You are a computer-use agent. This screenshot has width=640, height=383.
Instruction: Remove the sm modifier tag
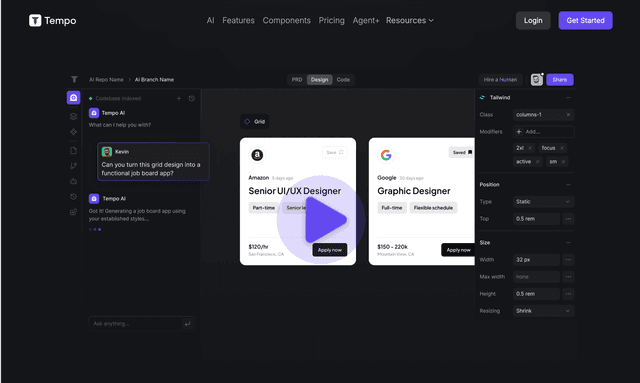[563, 162]
